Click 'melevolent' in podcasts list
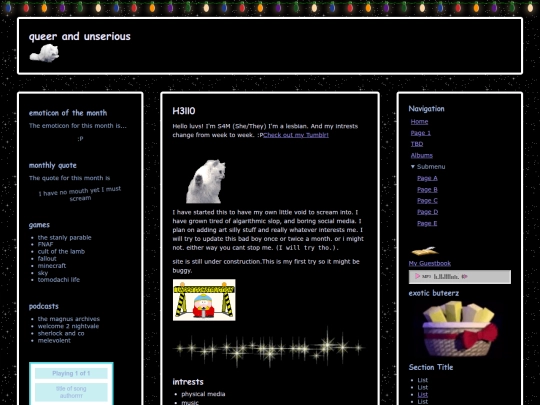The image size is (540, 405). [54, 341]
